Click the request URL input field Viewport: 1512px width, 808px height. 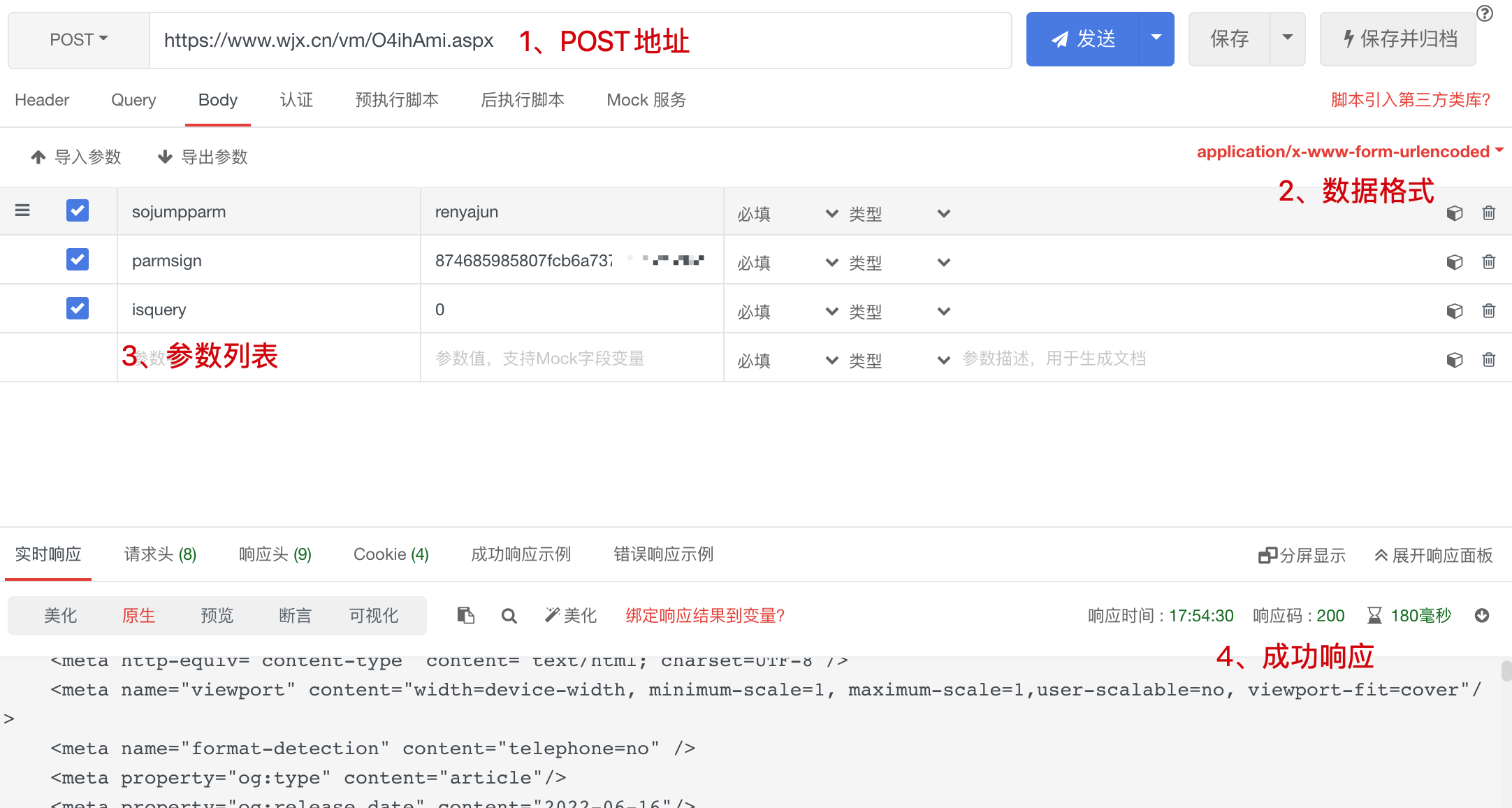pyautogui.click(x=581, y=41)
